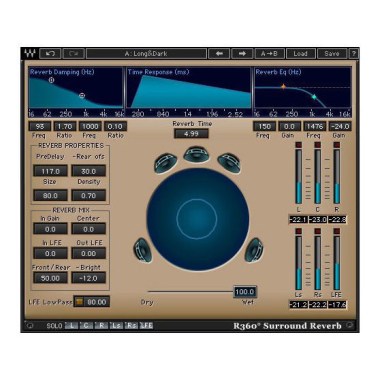
Task: Click the A→B copy button
Action: point(269,54)
